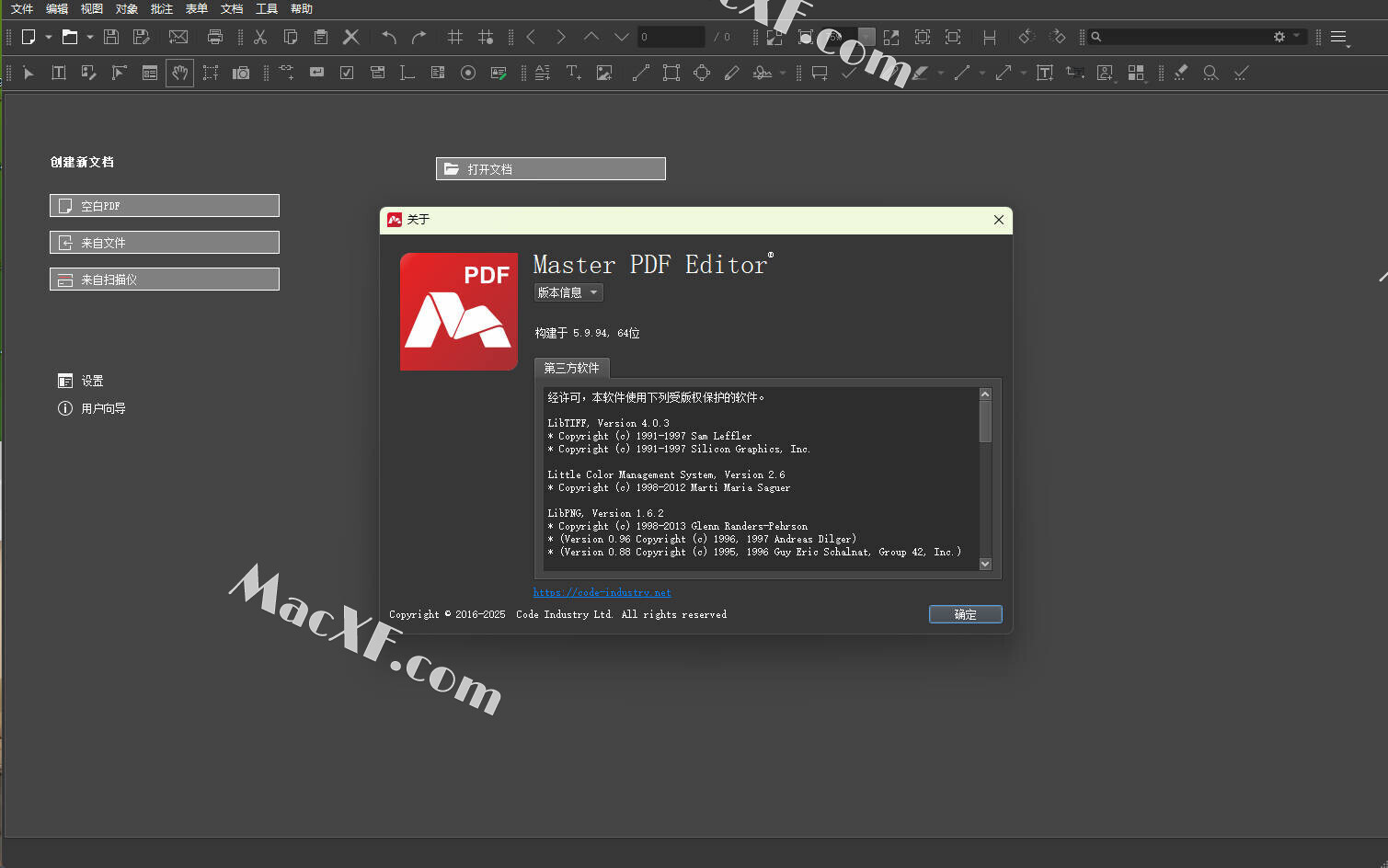Click the send by email envelope icon
The image size is (1388, 868).
pos(178,37)
